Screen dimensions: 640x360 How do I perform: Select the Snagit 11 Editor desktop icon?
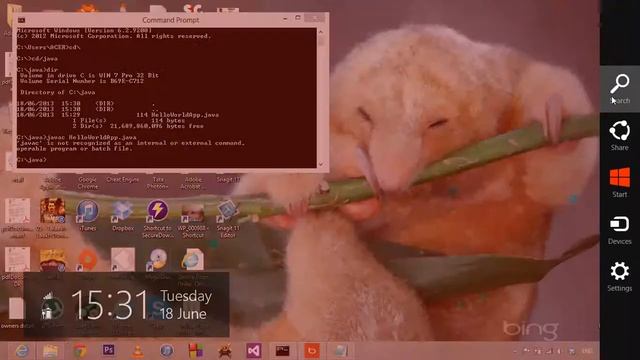click(228, 219)
